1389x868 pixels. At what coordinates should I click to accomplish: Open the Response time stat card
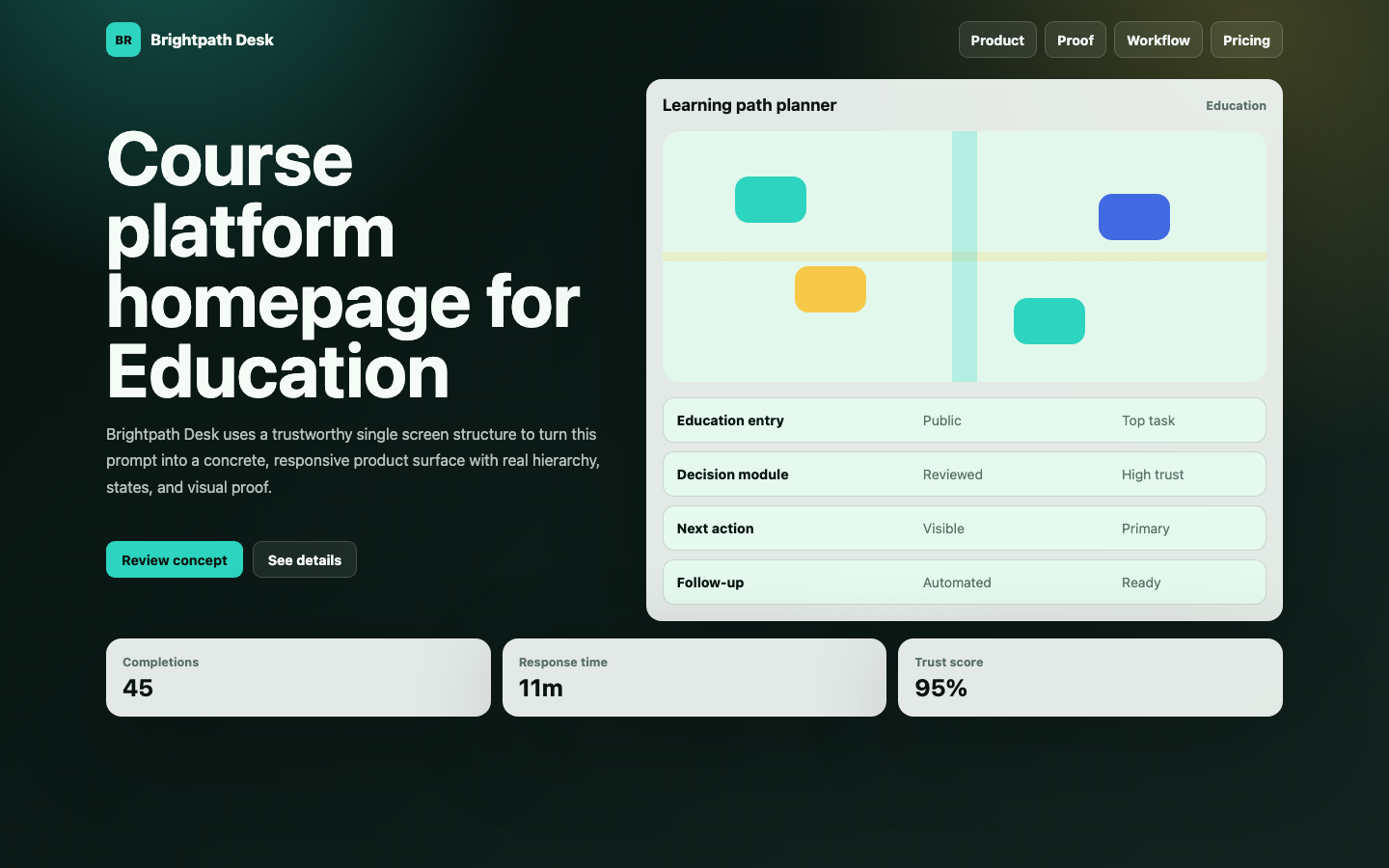(694, 677)
